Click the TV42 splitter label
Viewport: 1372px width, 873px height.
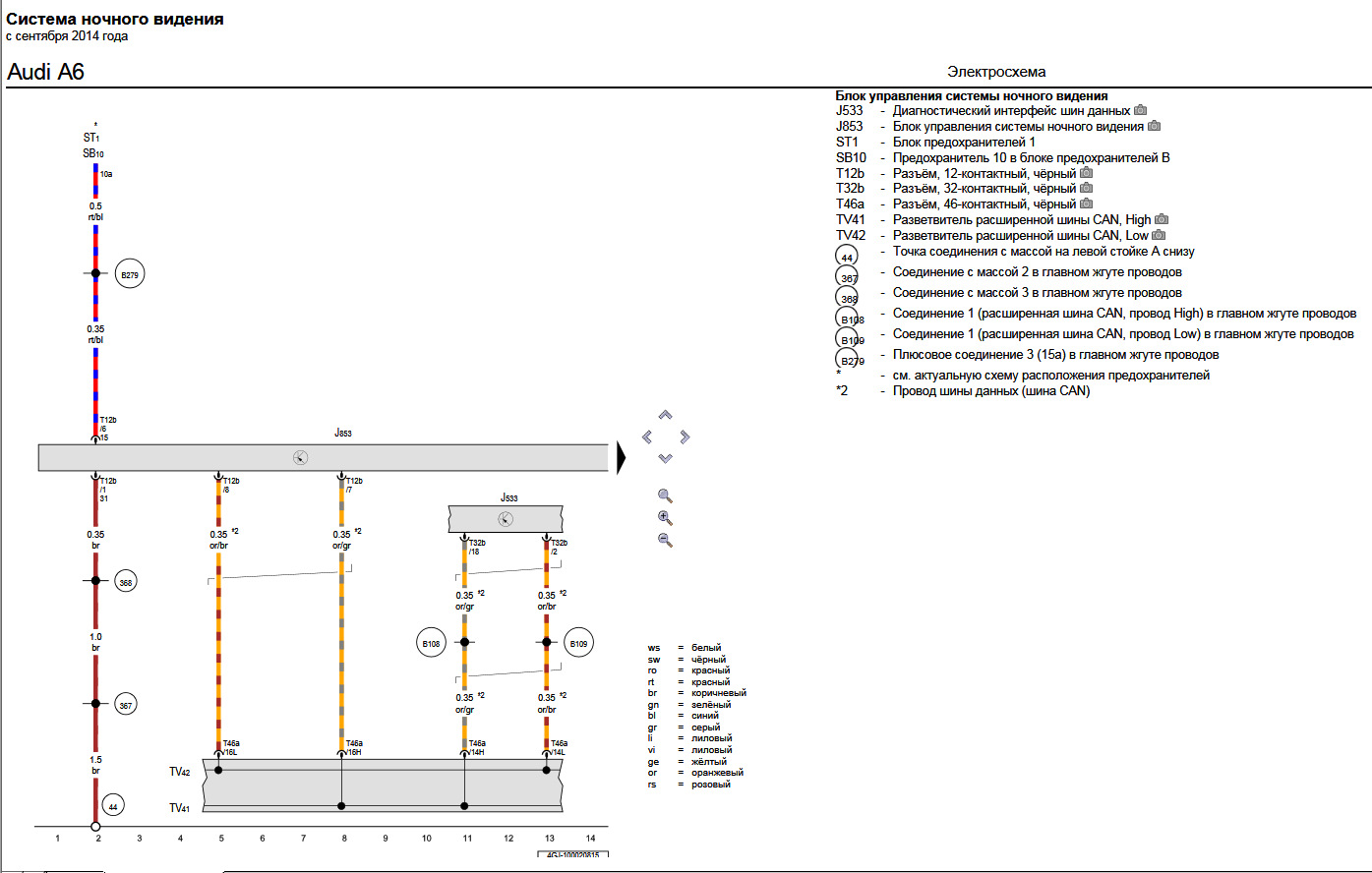(x=179, y=772)
